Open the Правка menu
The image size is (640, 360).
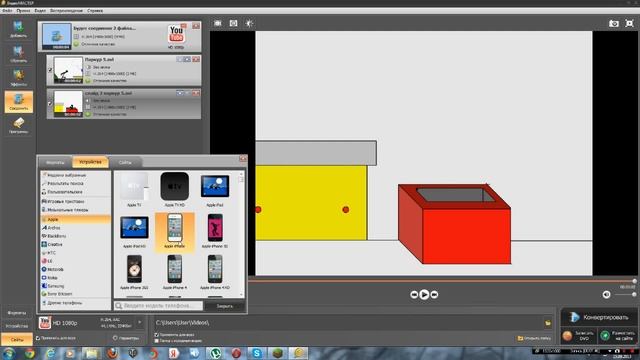tap(23, 11)
